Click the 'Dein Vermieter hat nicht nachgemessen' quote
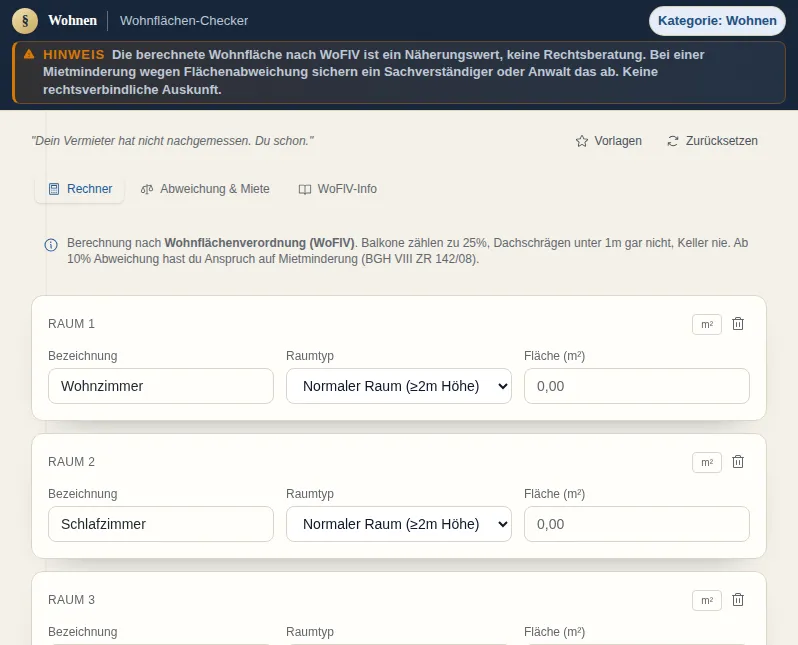Viewport: 798px width, 645px height. [173, 141]
